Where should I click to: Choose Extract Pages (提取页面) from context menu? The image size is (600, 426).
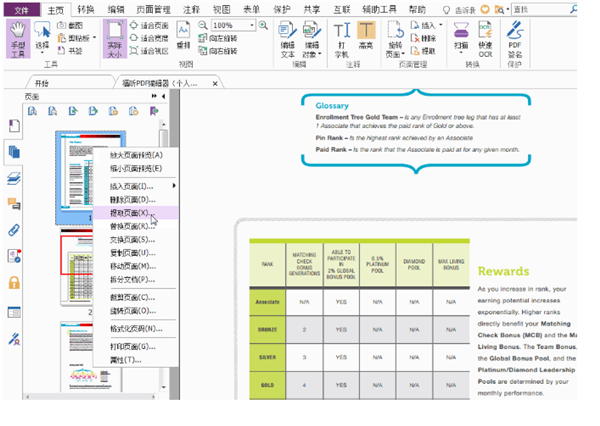pyautogui.click(x=130, y=213)
